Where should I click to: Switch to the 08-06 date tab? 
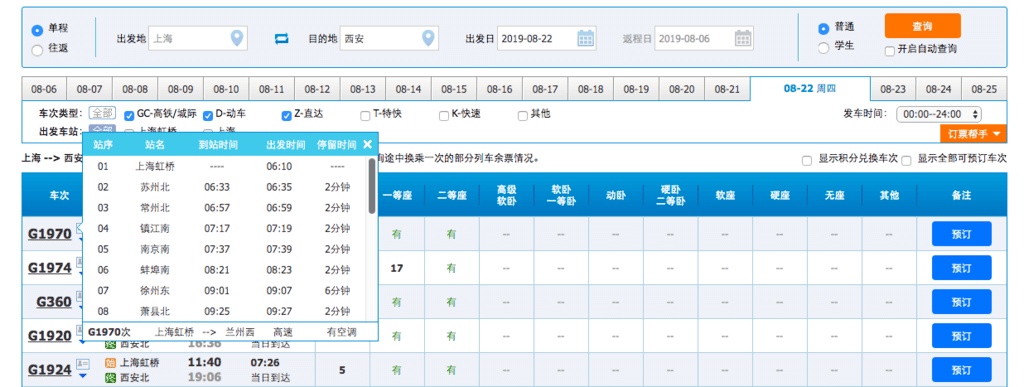[x=44, y=89]
